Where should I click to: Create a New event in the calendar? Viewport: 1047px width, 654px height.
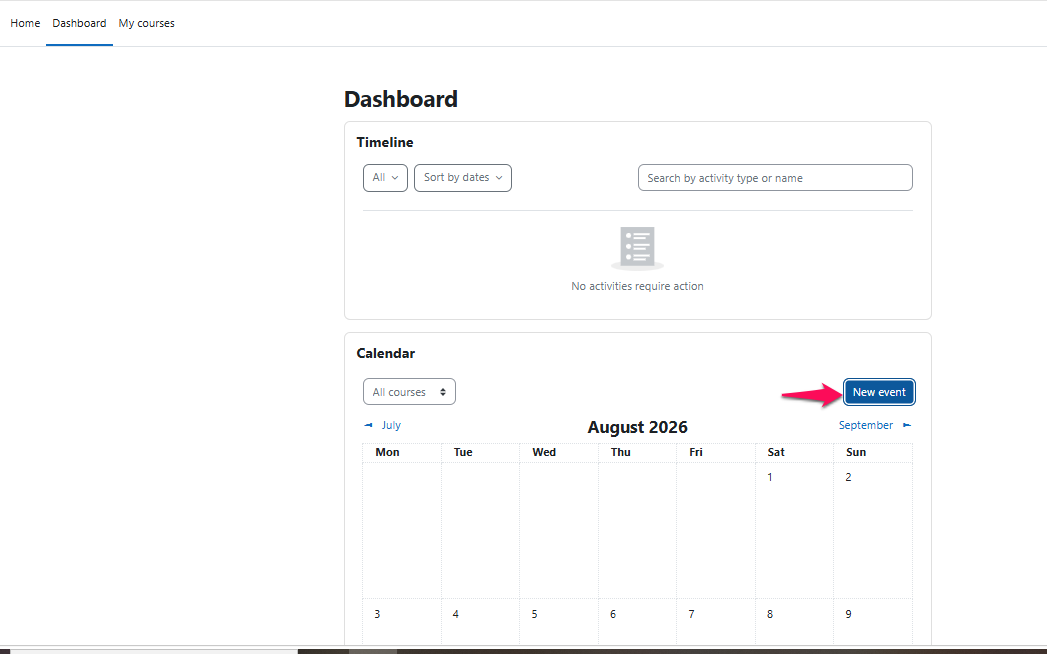tap(879, 392)
